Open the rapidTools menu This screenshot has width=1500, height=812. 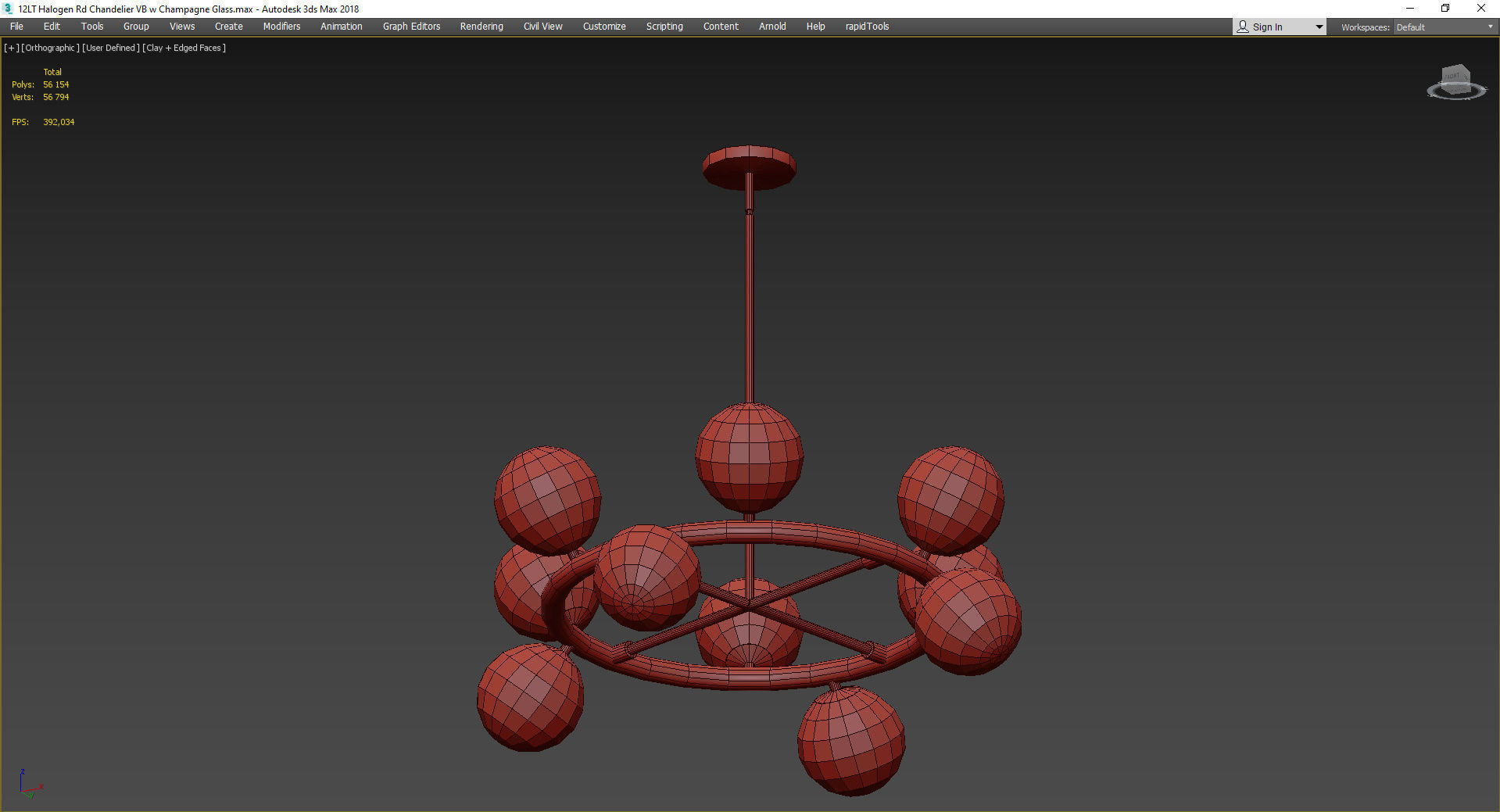(868, 27)
